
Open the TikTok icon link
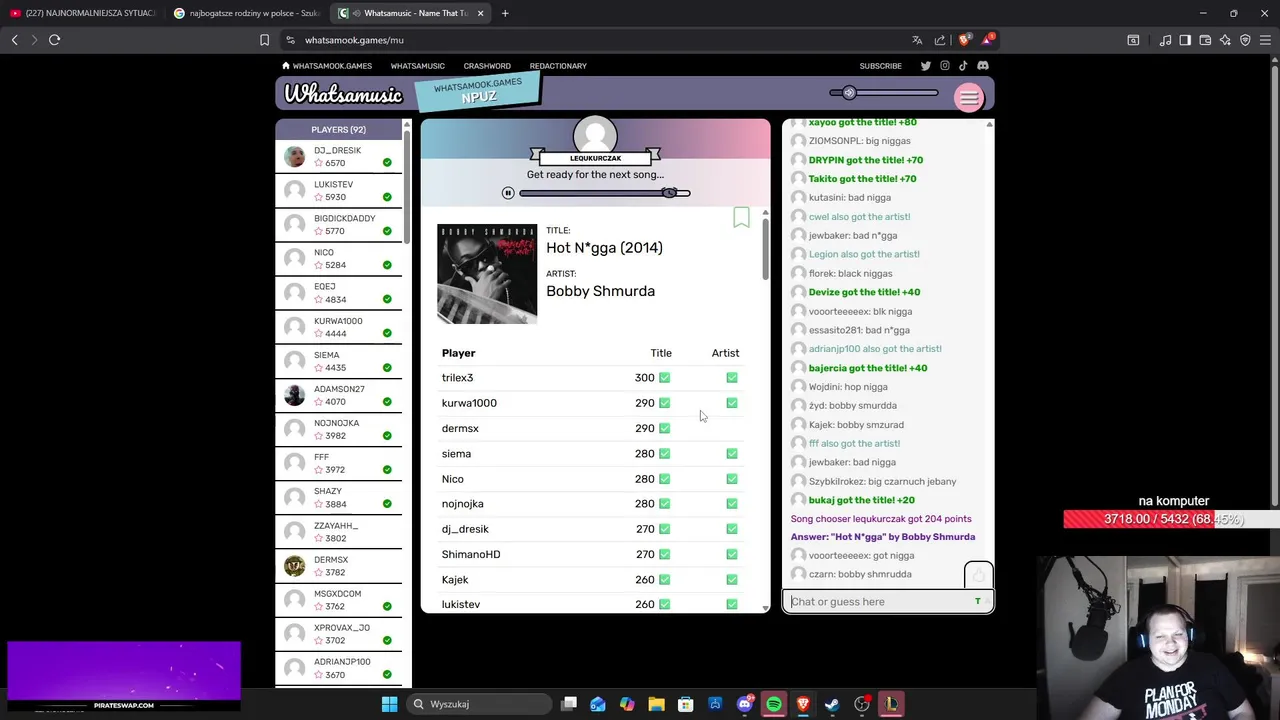tap(963, 66)
